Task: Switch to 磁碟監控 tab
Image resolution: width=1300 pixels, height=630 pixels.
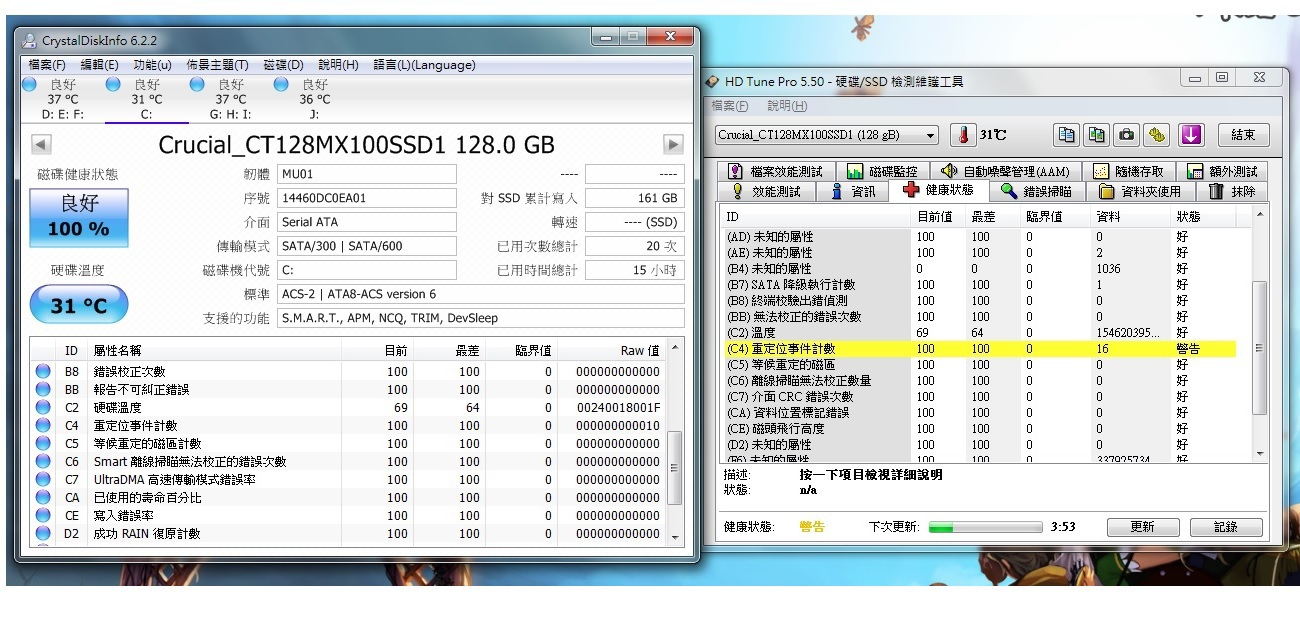Action: coord(881,171)
